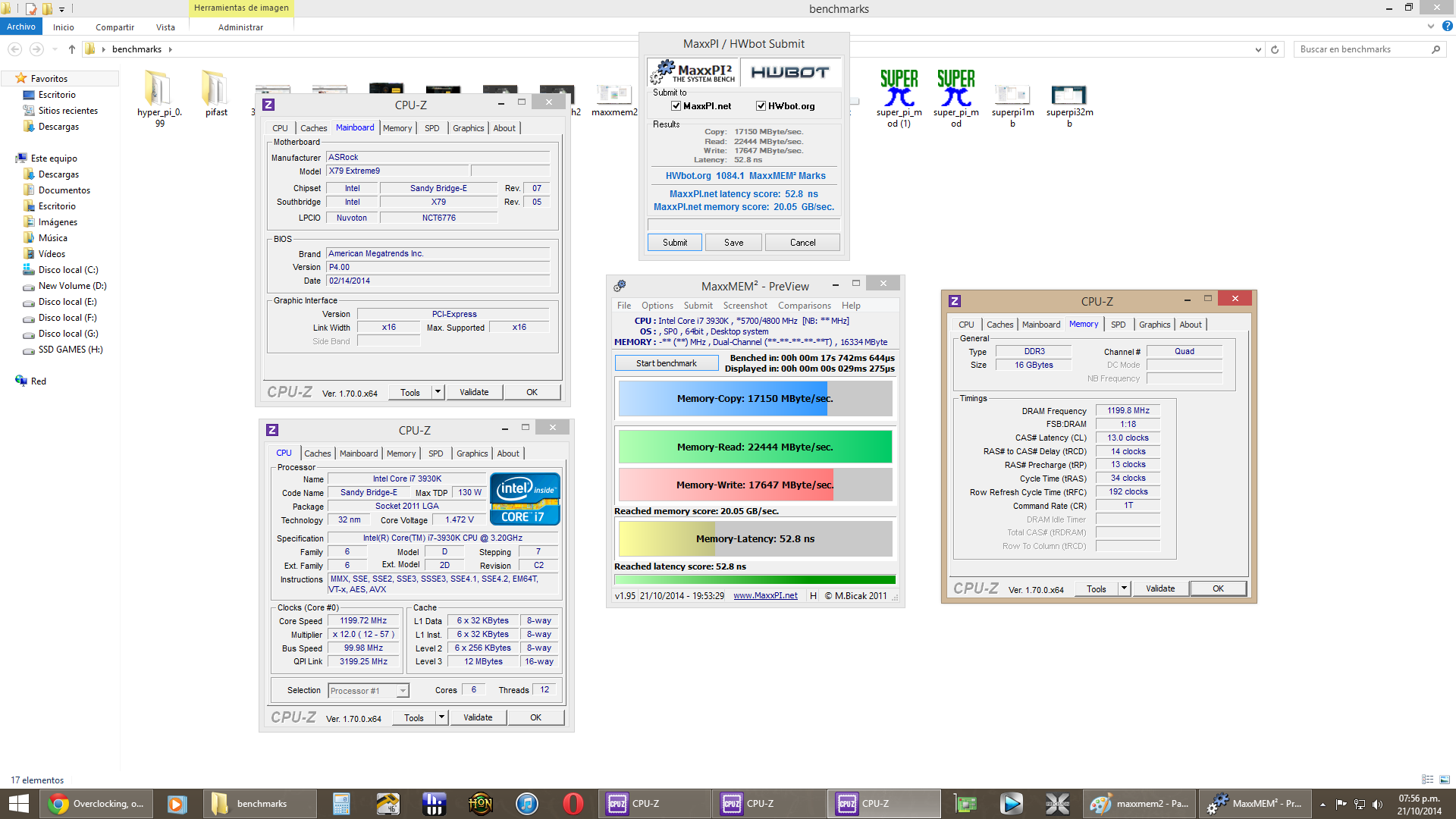The width and height of the screenshot is (1456, 819).
Task: Open Tools dropdown arrow in CPU-tab CPU-Z window
Action: [x=441, y=717]
